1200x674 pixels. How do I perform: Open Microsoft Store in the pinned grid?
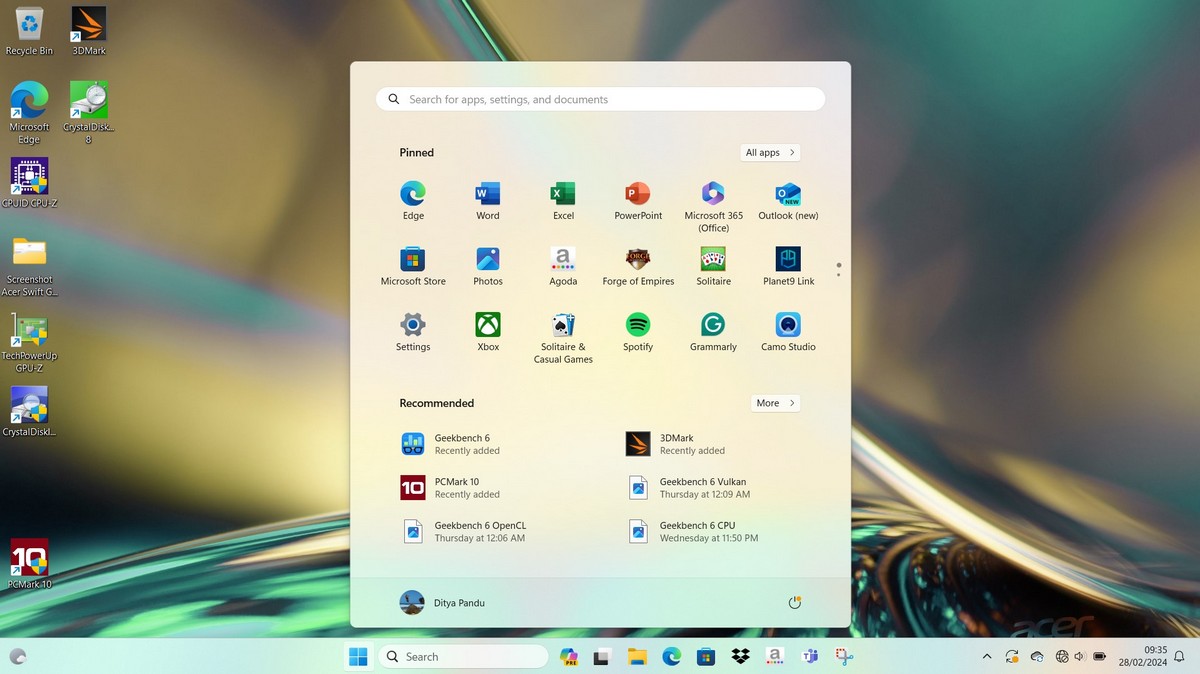[x=413, y=267]
